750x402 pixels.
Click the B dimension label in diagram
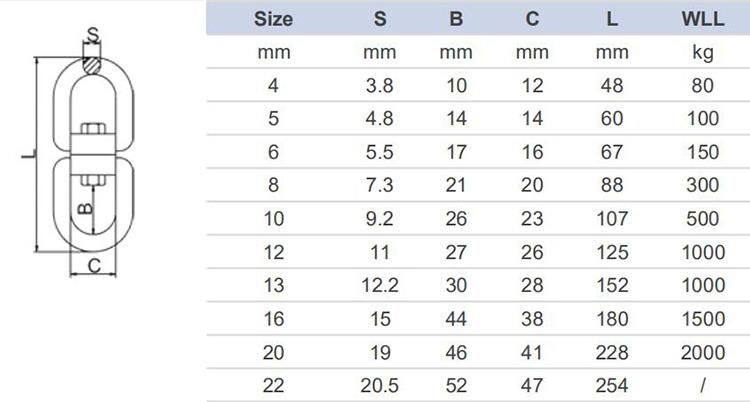pos(85,208)
